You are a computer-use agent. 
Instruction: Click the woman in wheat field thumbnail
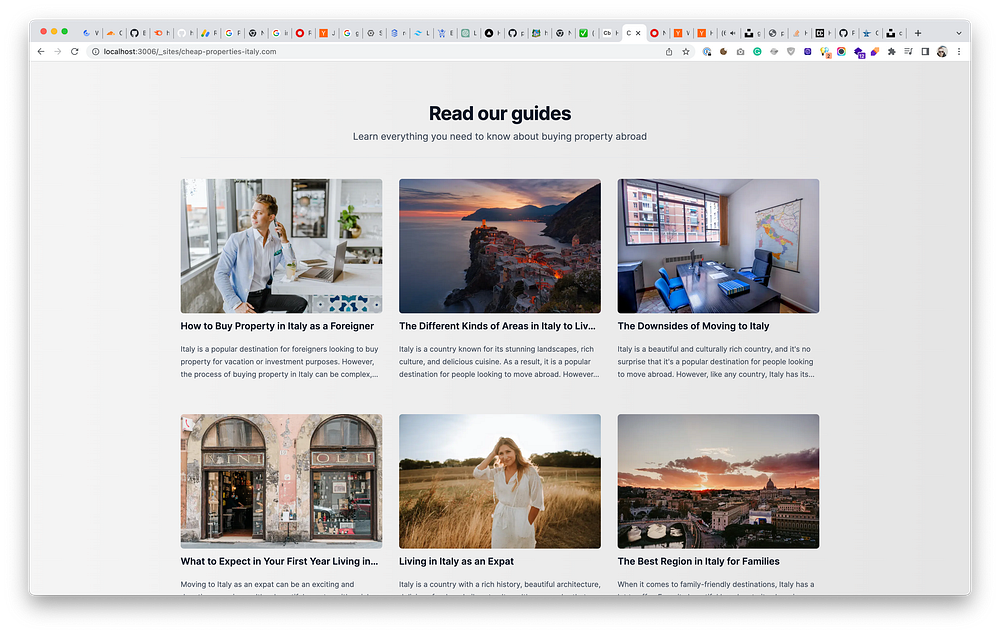(500, 481)
